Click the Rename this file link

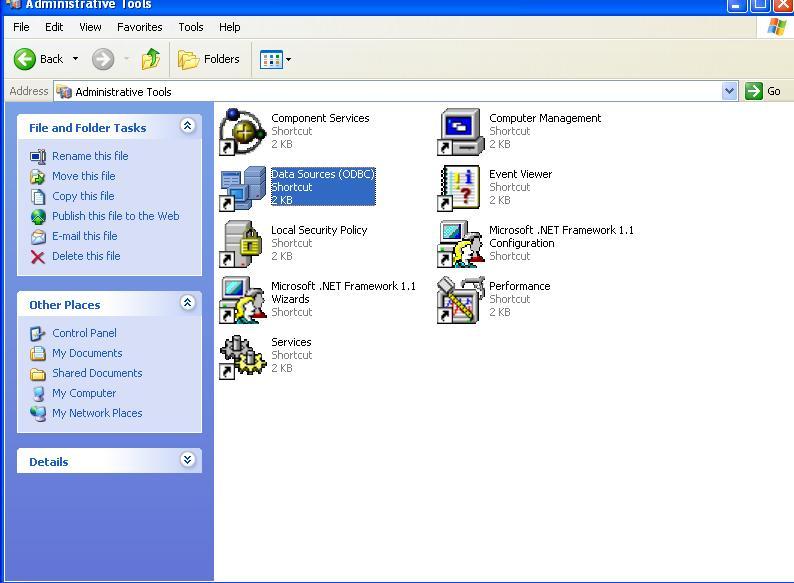[x=90, y=156]
